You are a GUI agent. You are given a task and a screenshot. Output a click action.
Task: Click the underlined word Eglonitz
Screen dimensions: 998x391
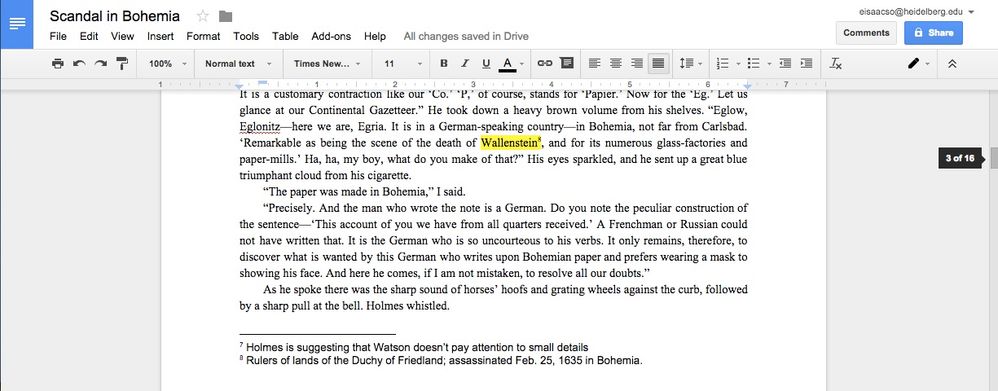point(260,126)
